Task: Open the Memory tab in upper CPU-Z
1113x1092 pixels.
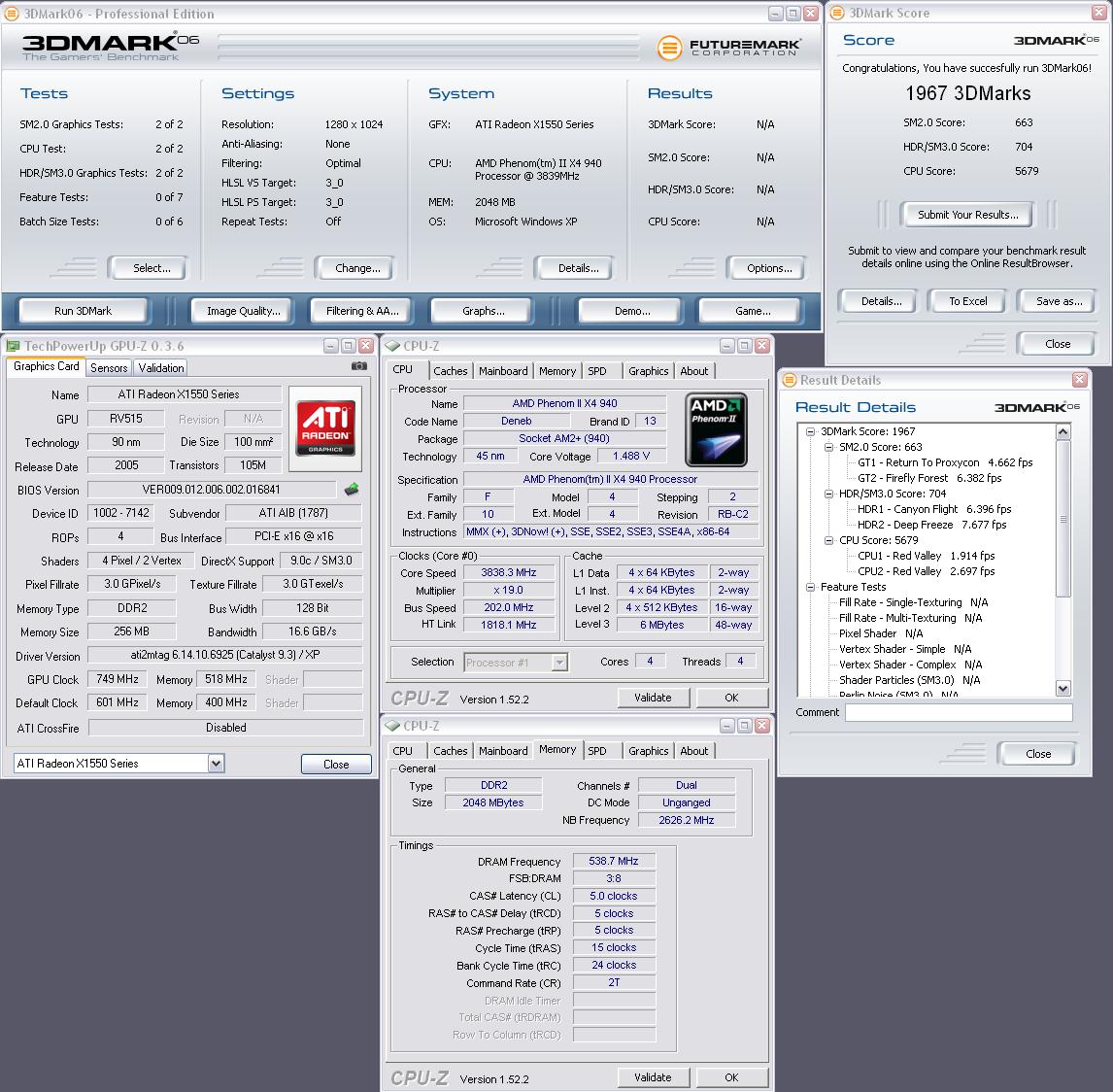Action: (557, 371)
